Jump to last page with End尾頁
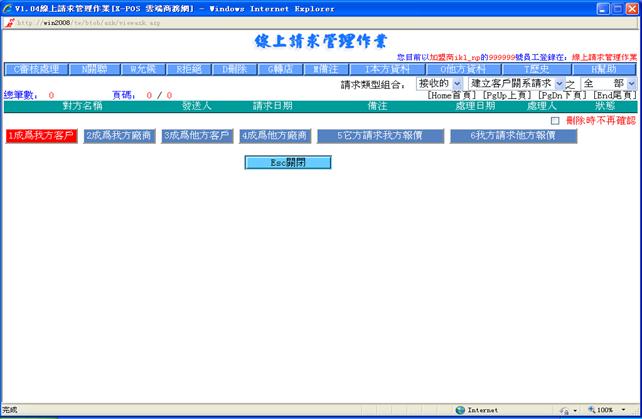Image resolution: width=642 pixels, height=419 pixels. [615, 95]
